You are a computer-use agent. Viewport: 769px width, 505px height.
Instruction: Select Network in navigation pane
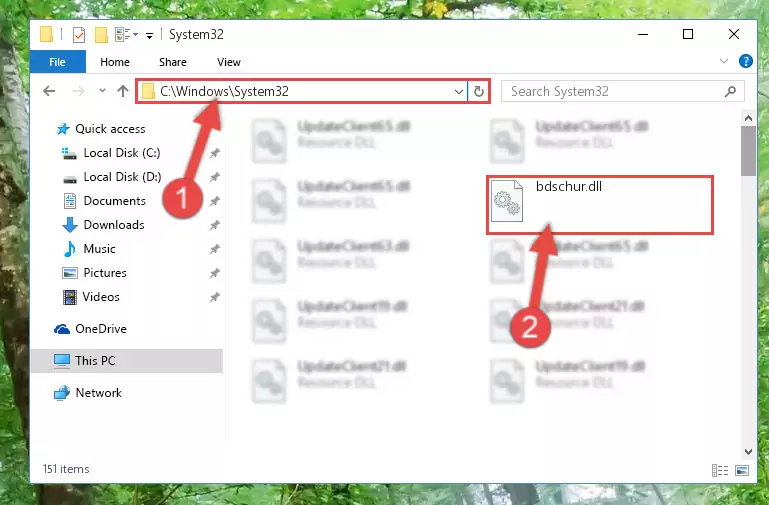tap(88, 393)
